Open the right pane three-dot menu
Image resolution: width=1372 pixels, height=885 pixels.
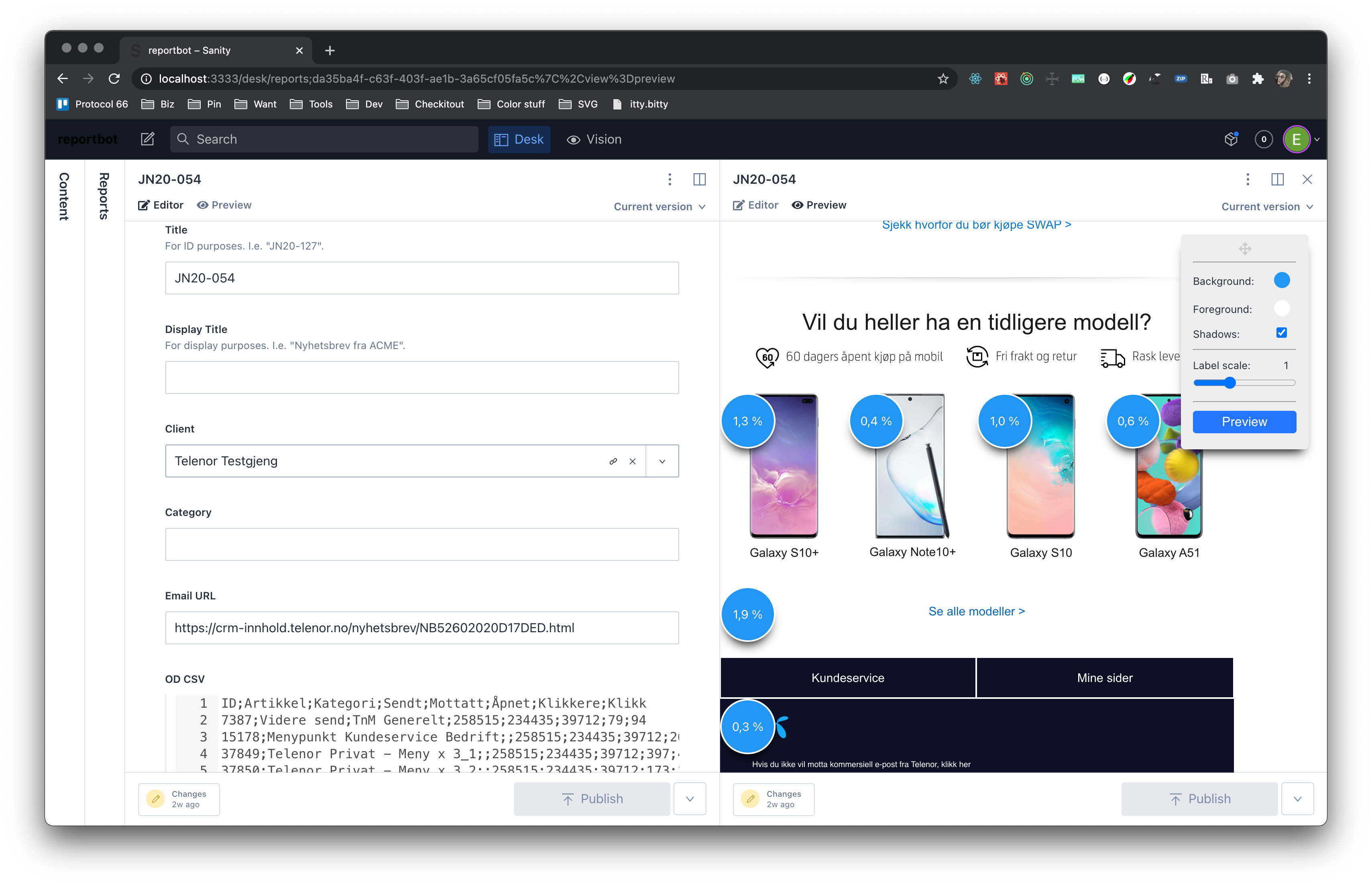(1248, 179)
